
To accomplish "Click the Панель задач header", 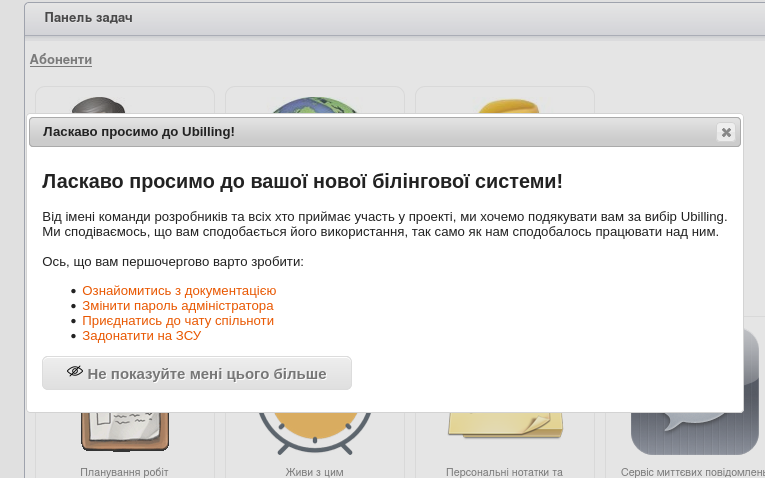I will 88,18.
